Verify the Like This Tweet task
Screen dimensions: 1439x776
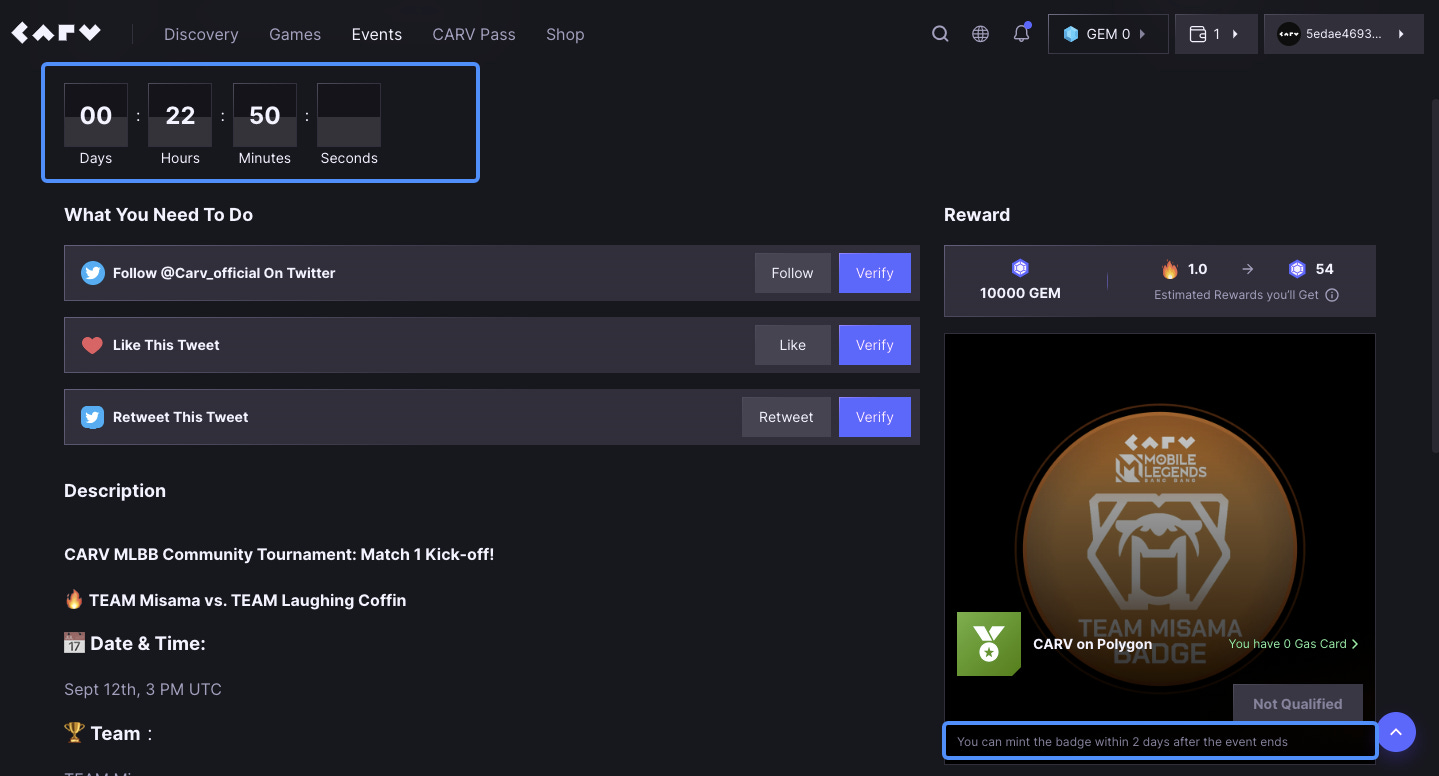[x=875, y=345]
